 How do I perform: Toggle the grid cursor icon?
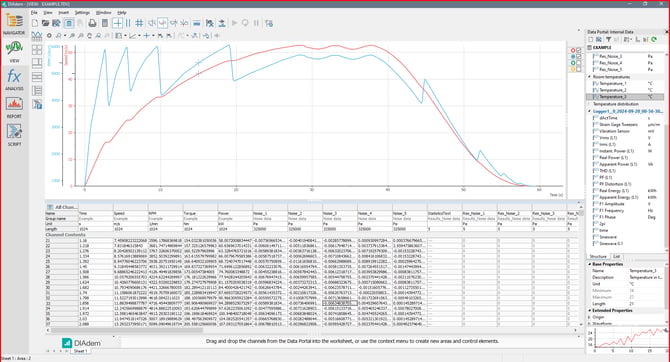pyautogui.click(x=139, y=23)
